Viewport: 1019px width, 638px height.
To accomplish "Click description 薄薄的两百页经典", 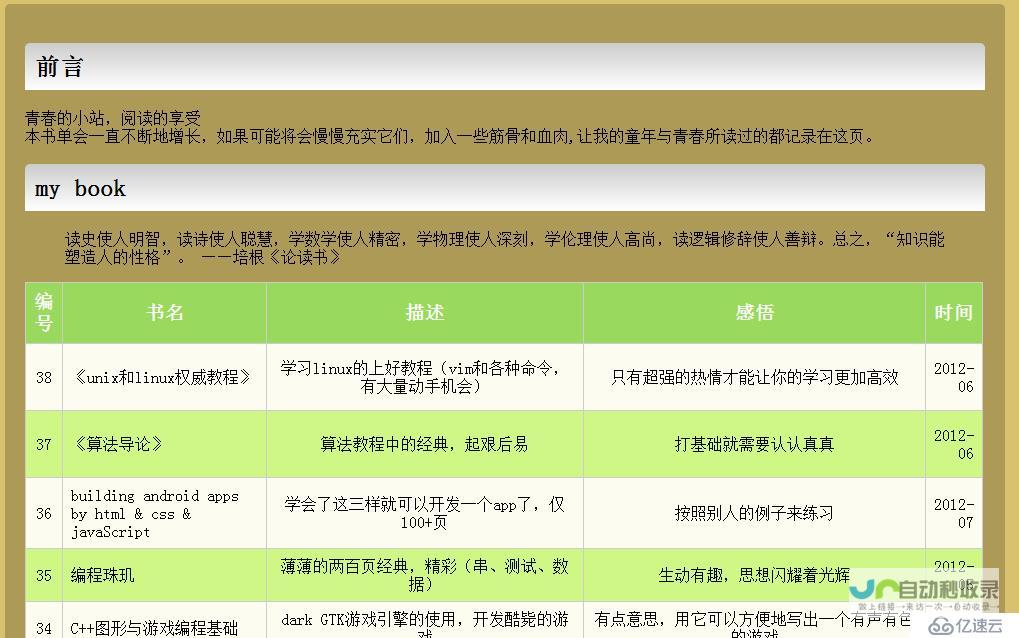I will [424, 576].
